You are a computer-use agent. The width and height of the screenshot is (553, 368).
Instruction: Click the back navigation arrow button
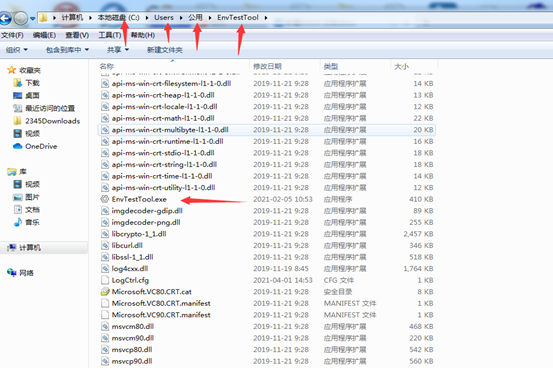point(6,18)
